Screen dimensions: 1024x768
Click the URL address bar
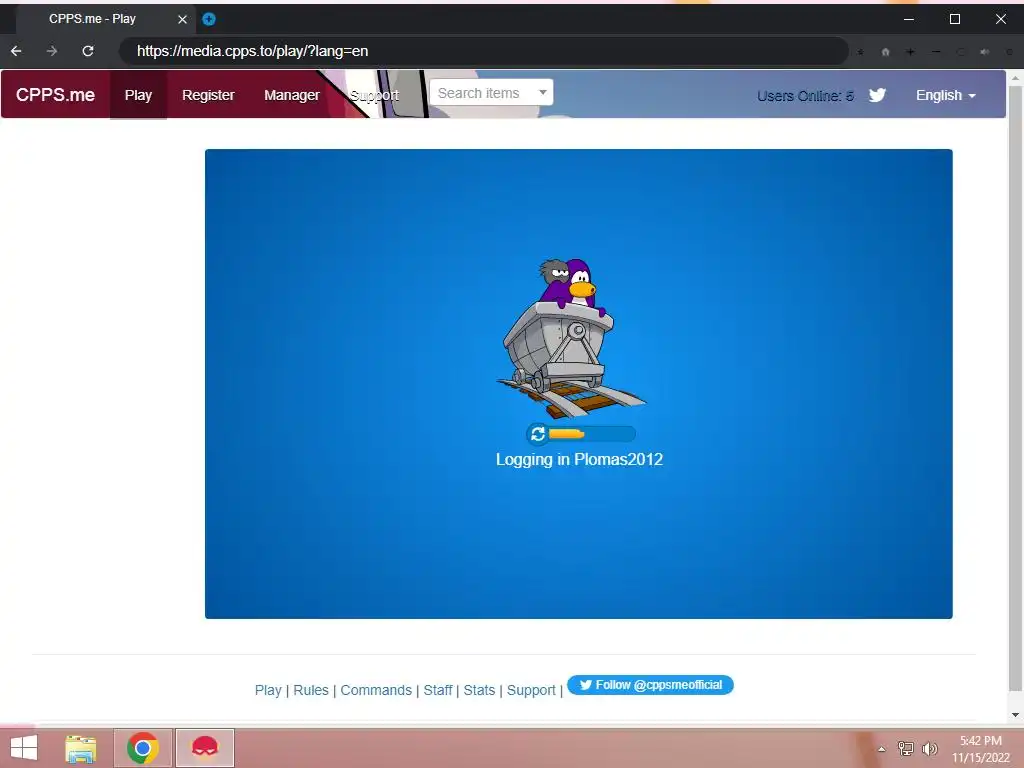click(483, 51)
